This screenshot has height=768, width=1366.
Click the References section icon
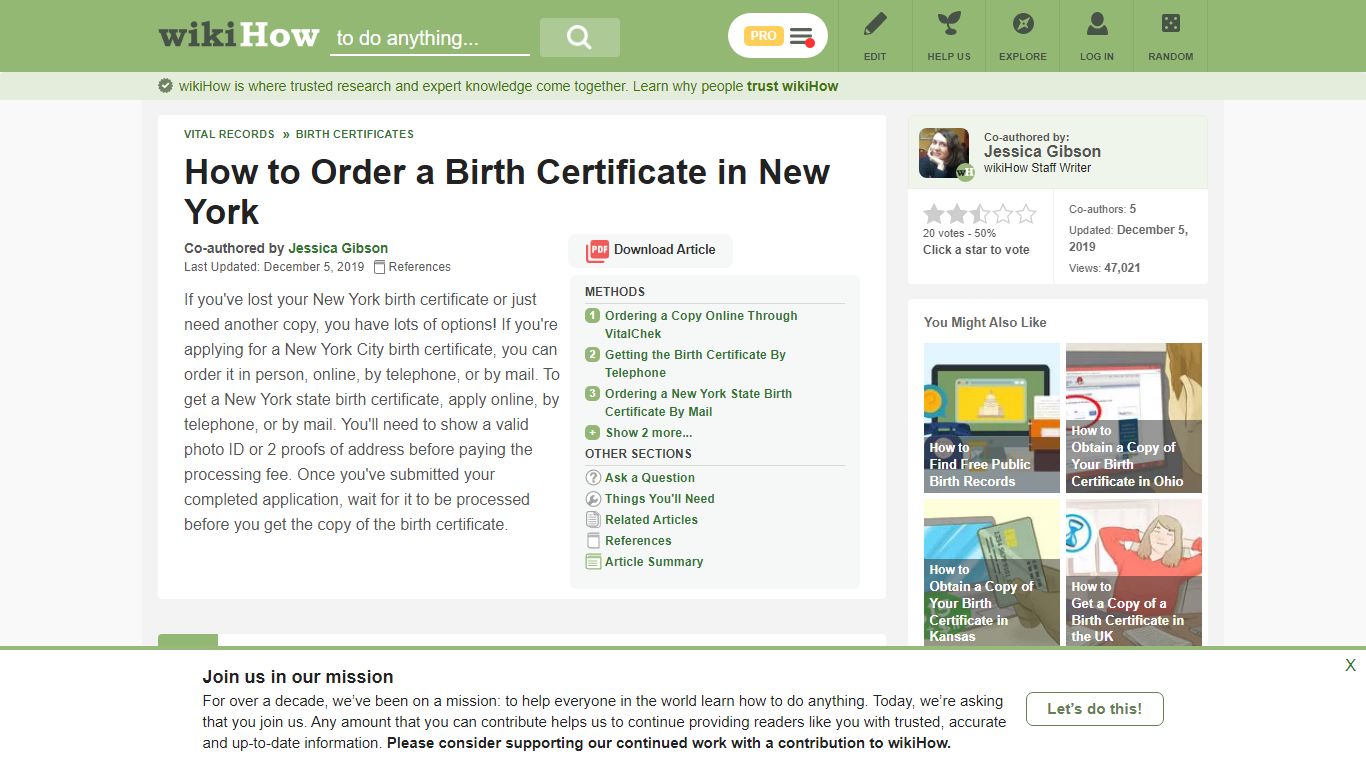[x=593, y=541]
